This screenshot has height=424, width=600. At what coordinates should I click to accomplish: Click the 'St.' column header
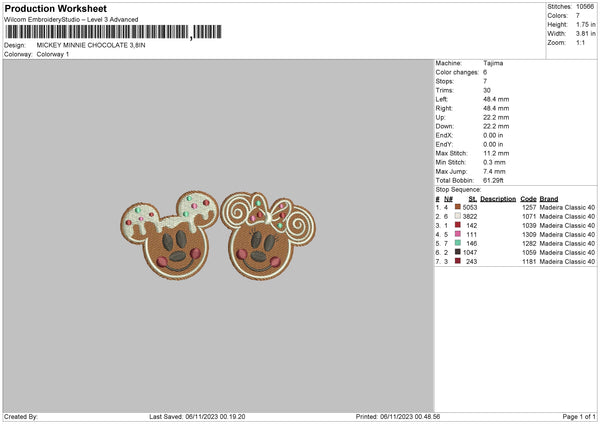coord(473,199)
